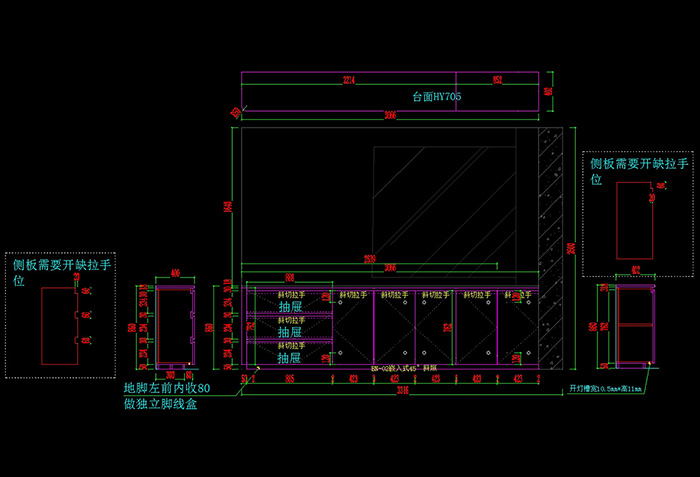Click the bottom 抽屉 drawer label

coord(290,357)
